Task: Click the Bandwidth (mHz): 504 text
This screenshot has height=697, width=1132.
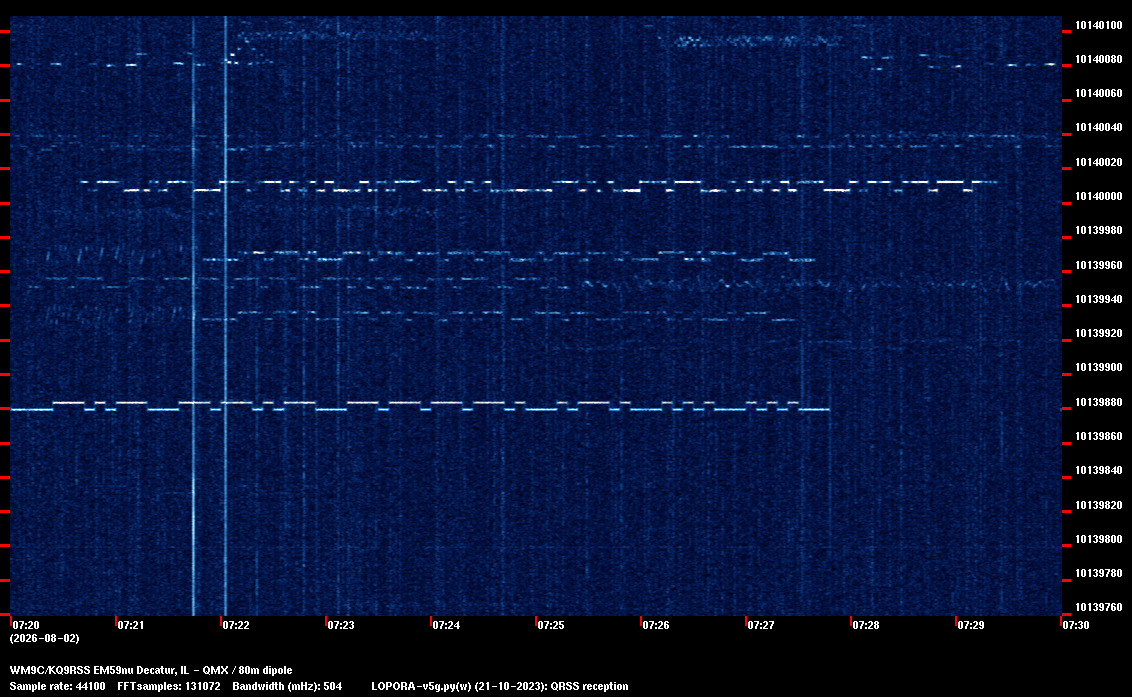Action: coord(287,686)
